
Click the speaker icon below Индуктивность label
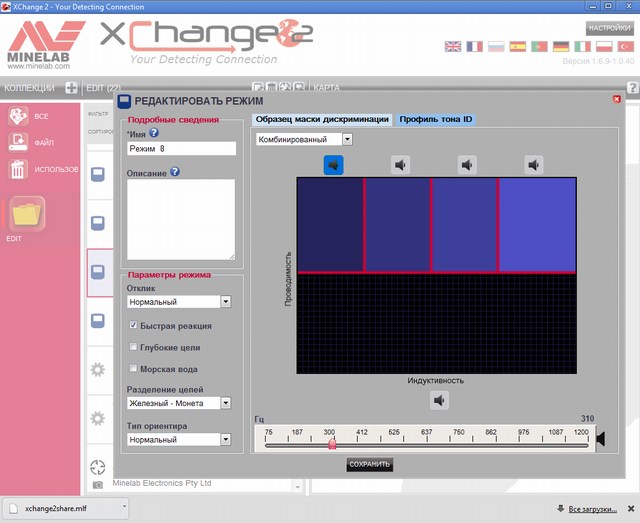tap(439, 400)
